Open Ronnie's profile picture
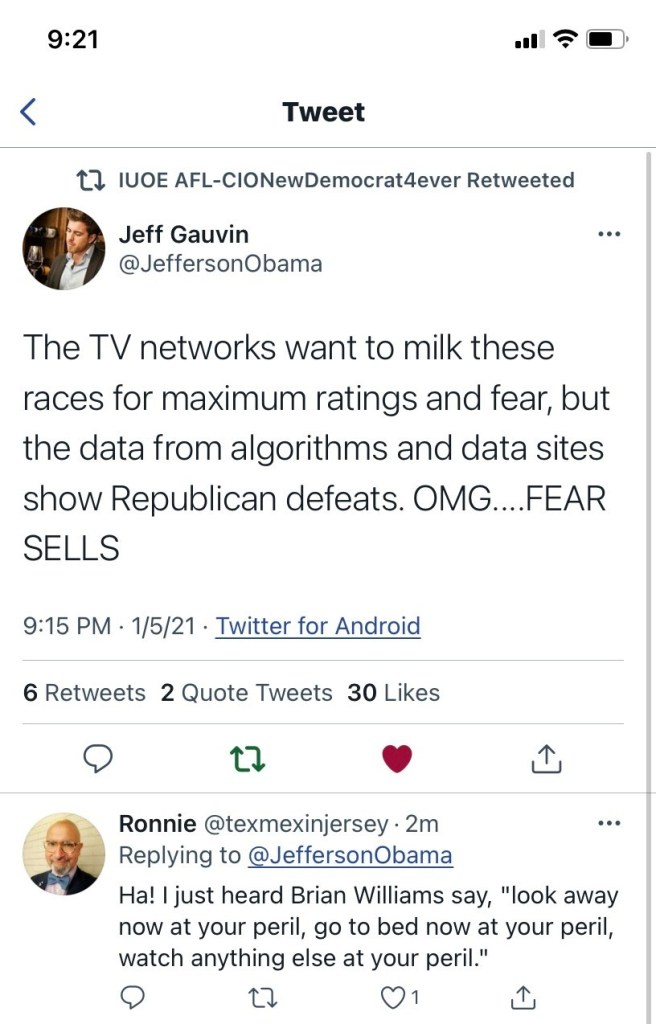The width and height of the screenshot is (656, 1024). point(63,852)
